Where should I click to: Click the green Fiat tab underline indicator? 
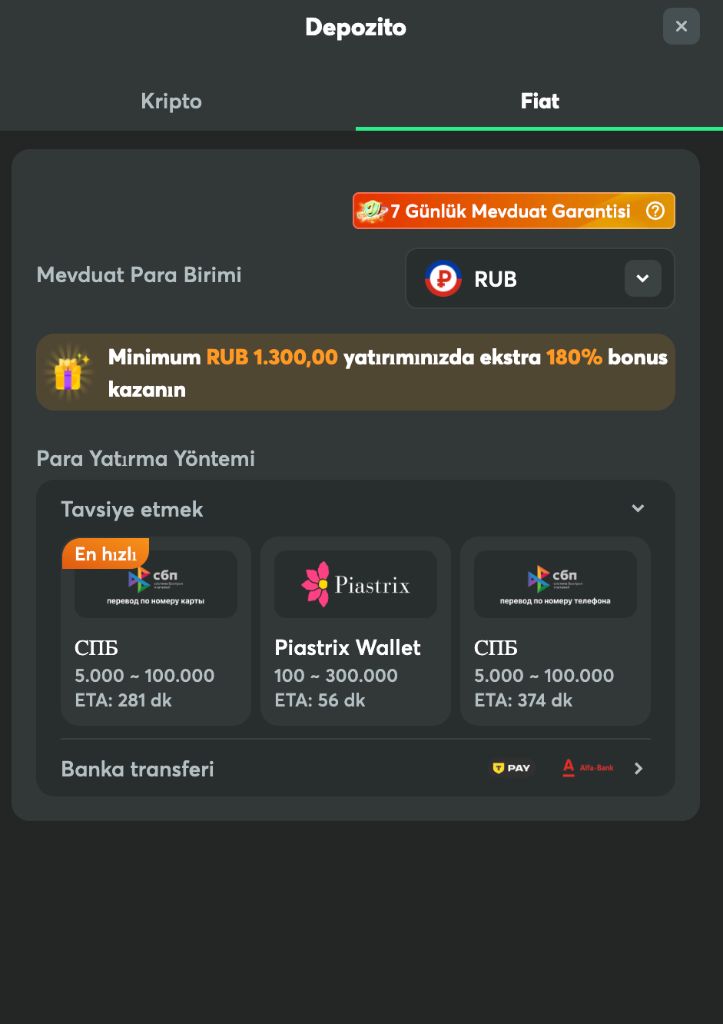tap(539, 126)
